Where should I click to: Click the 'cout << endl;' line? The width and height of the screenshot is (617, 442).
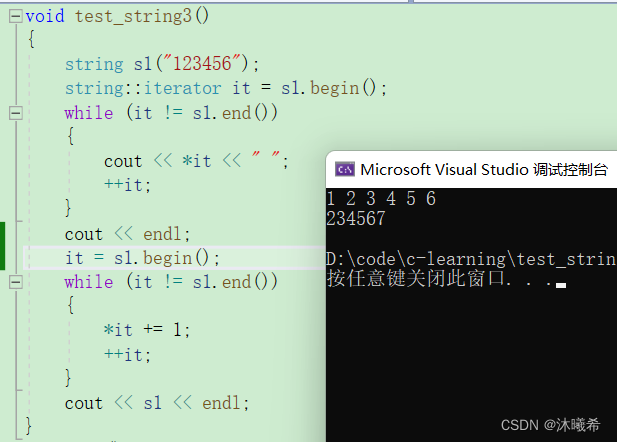tap(127, 234)
